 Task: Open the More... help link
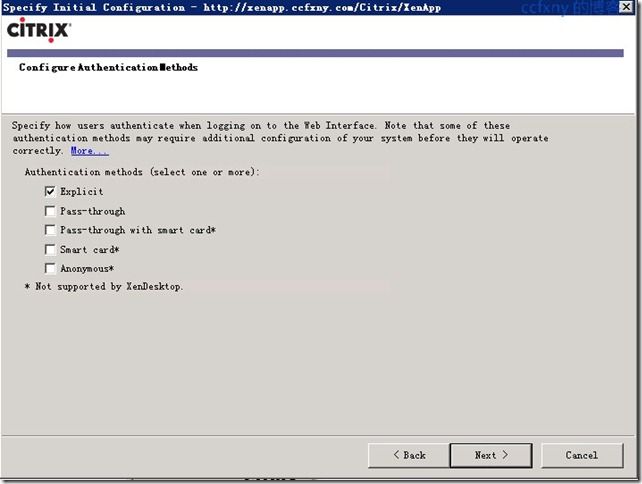pos(90,151)
